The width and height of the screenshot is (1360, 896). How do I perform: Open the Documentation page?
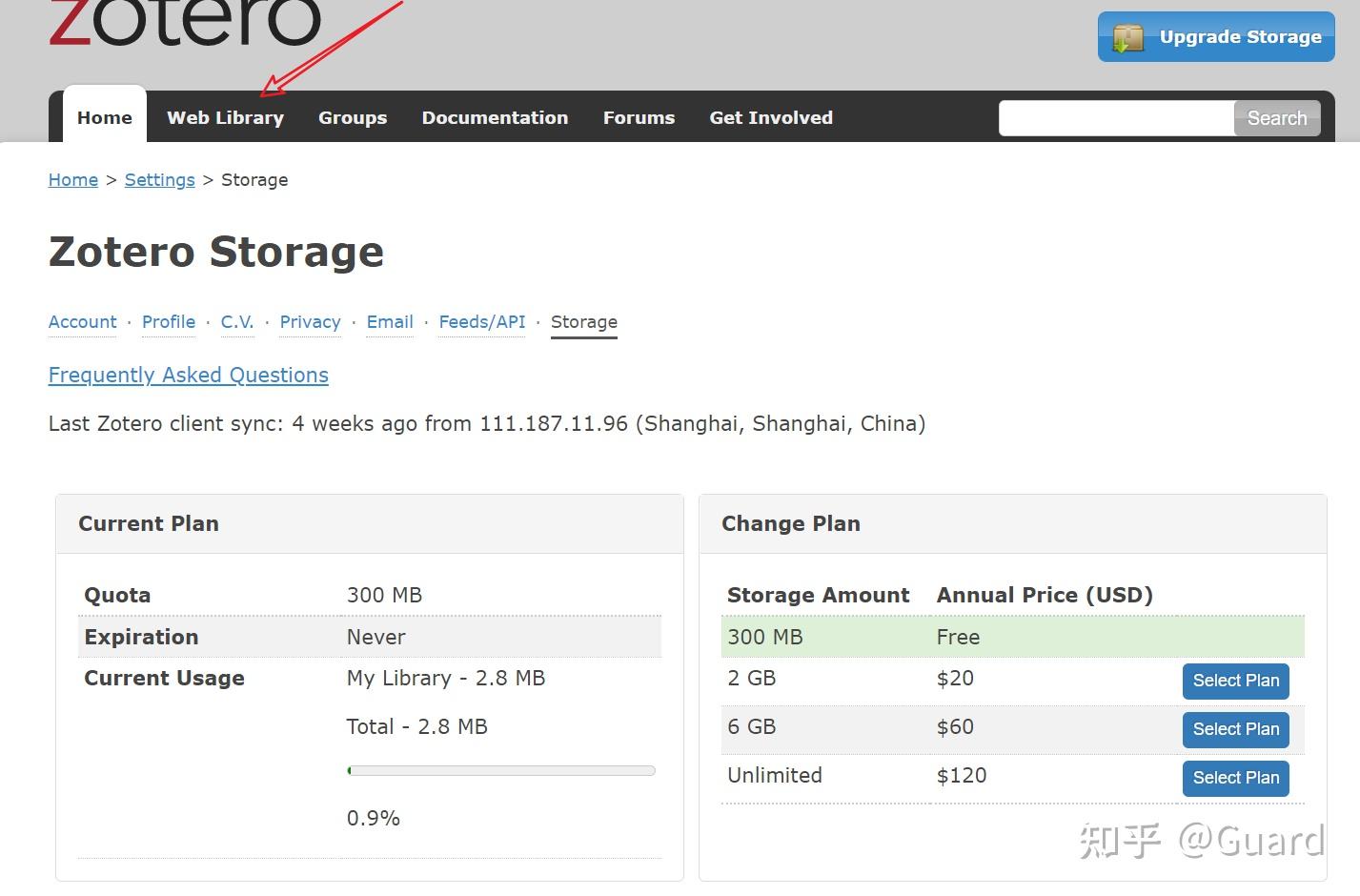[495, 117]
